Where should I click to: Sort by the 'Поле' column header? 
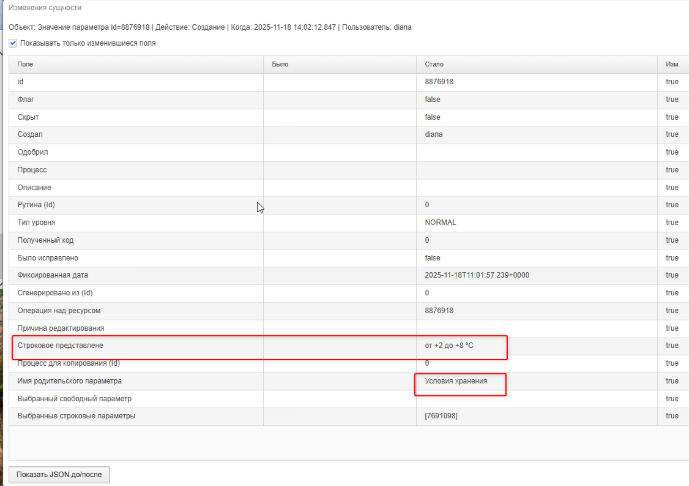point(136,64)
